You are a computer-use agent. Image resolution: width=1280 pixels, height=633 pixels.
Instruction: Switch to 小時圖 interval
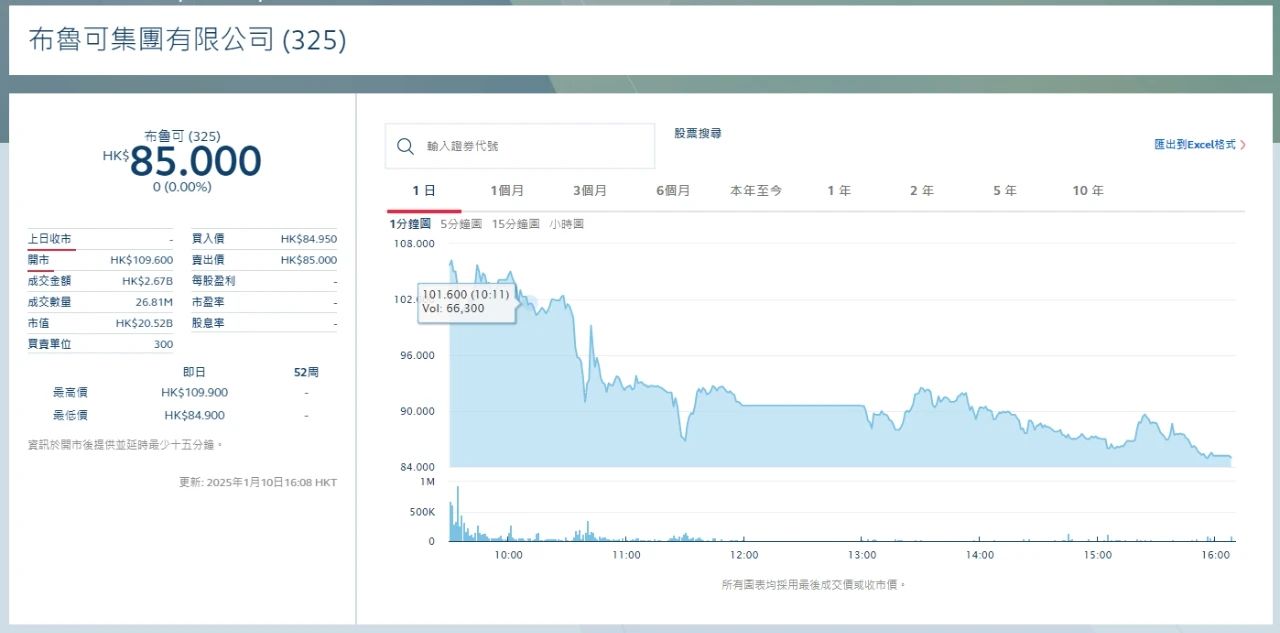[566, 224]
